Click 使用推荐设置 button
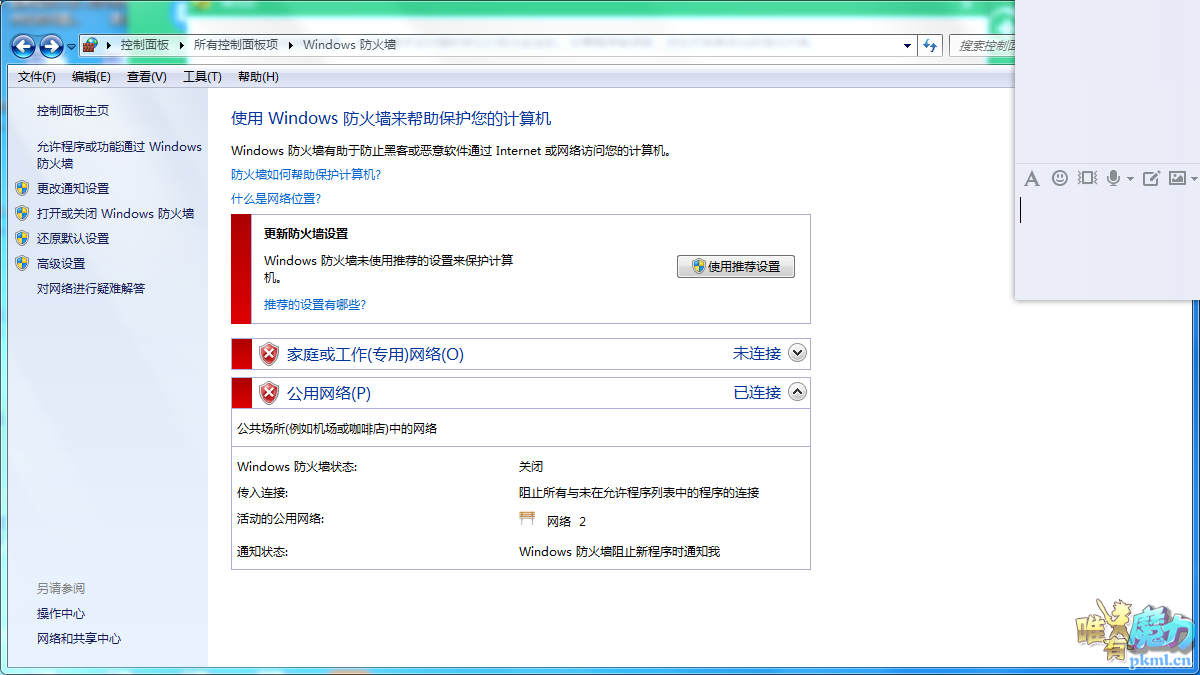Image resolution: width=1200 pixels, height=675 pixels. point(736,267)
